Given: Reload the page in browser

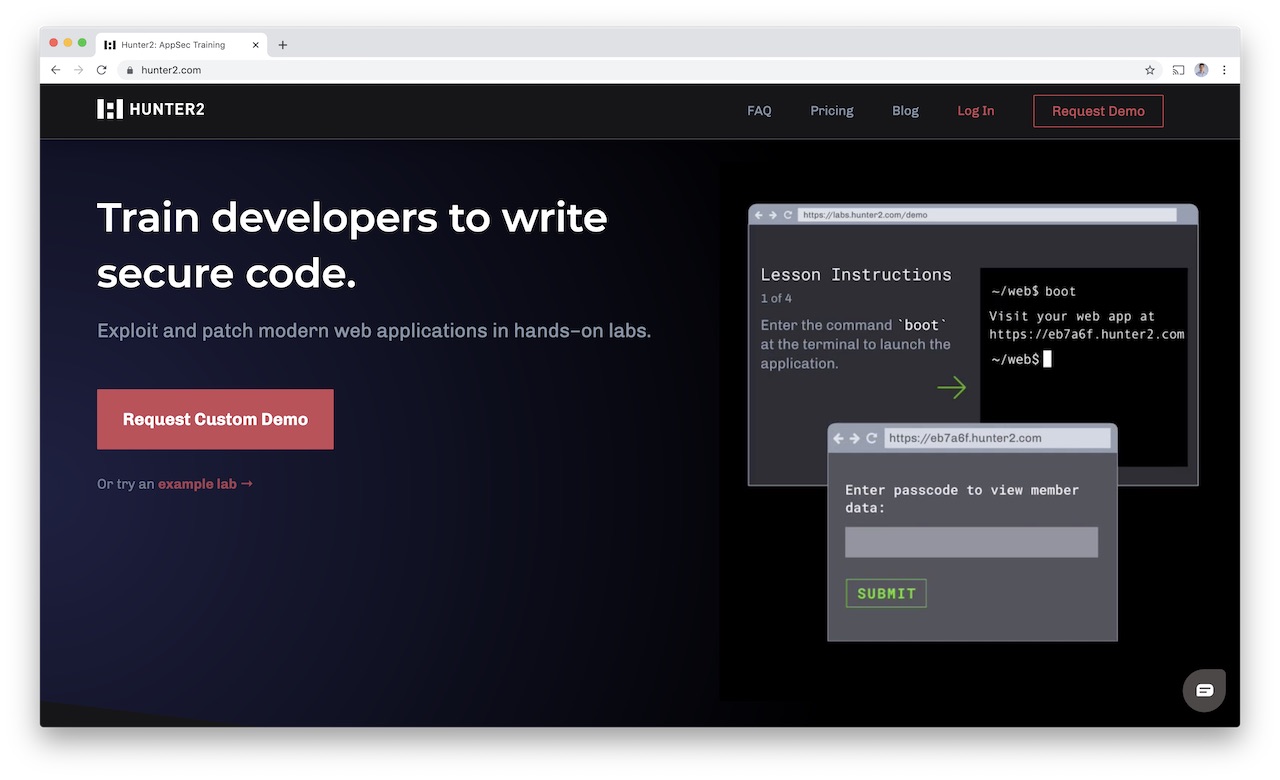Looking at the screenshot, I should [101, 70].
